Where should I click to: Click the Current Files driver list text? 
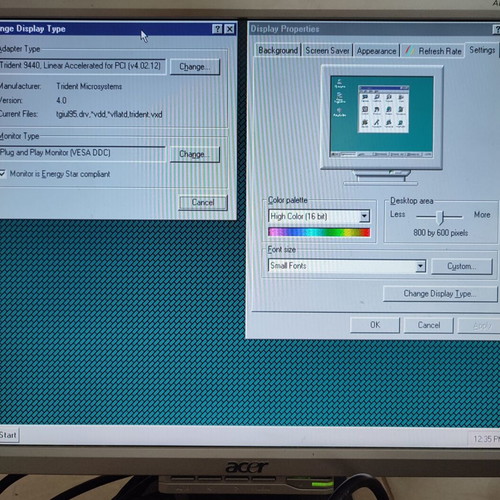click(109, 114)
